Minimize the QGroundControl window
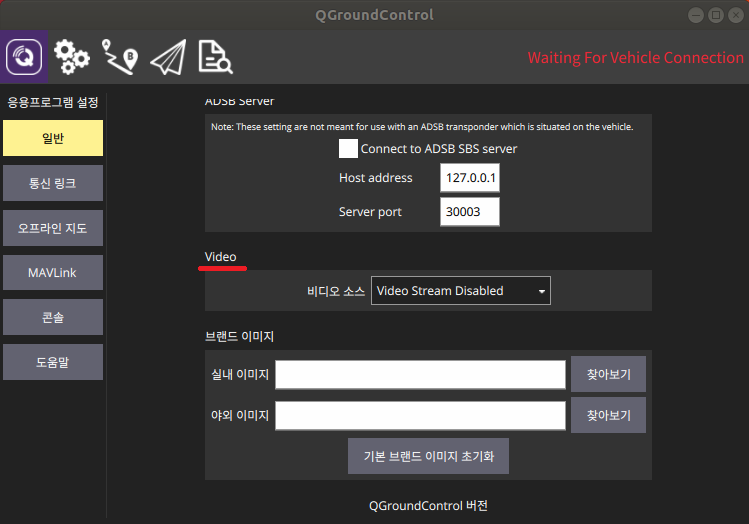The image size is (749, 524). click(x=696, y=15)
